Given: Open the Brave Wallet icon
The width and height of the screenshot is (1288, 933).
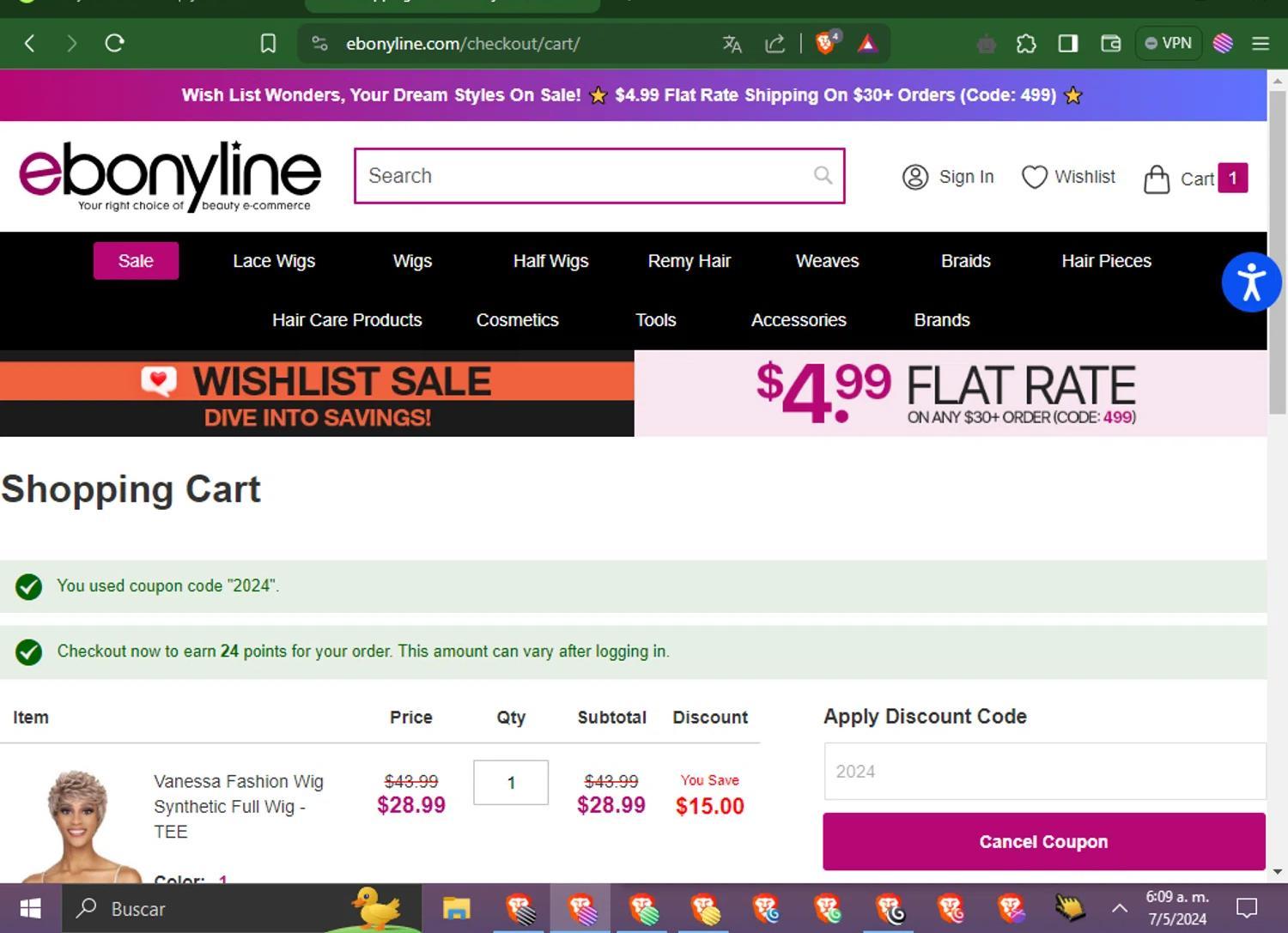Looking at the screenshot, I should [1110, 44].
